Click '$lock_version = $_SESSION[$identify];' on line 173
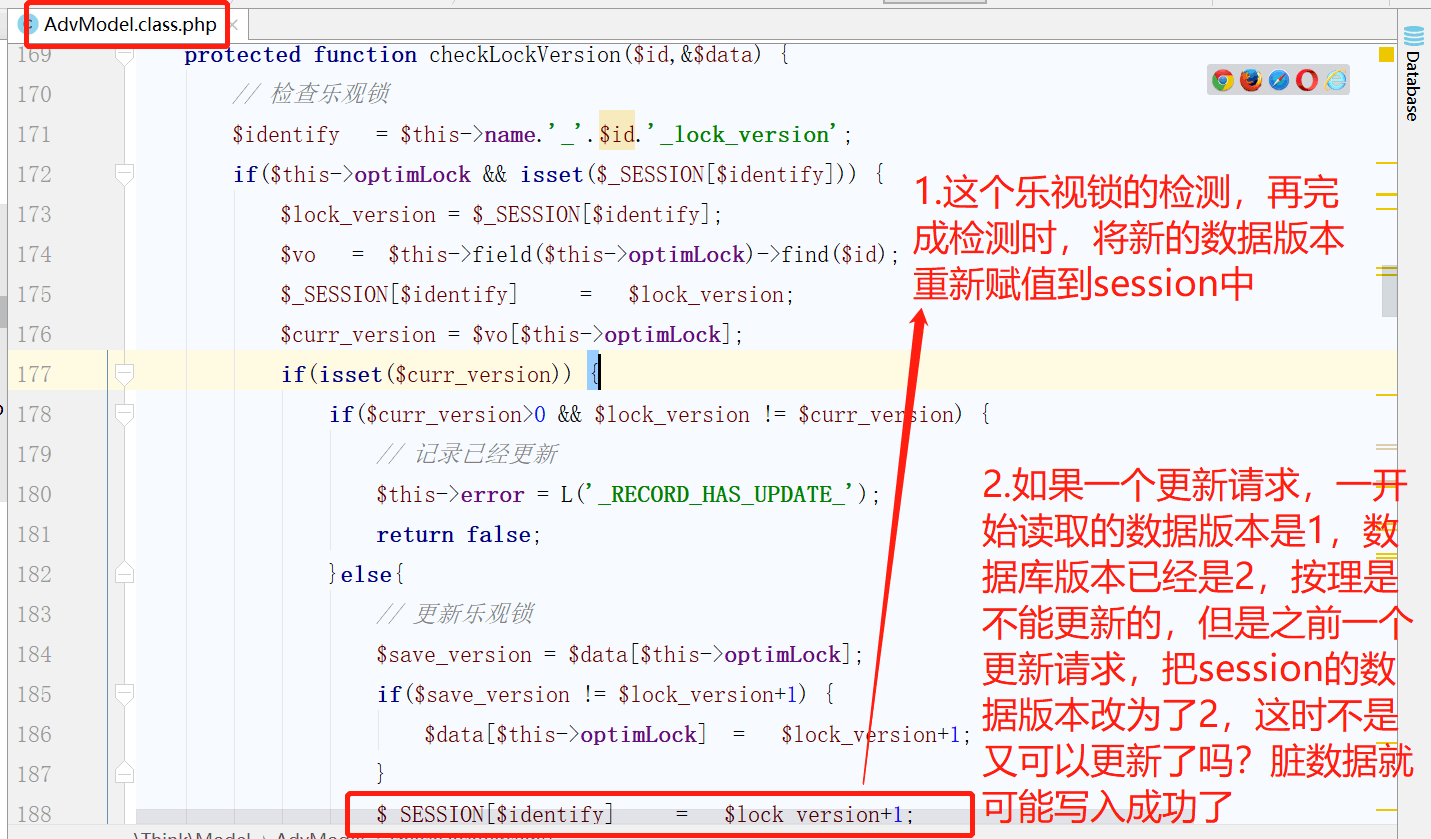The width and height of the screenshot is (1431, 839). [501, 214]
